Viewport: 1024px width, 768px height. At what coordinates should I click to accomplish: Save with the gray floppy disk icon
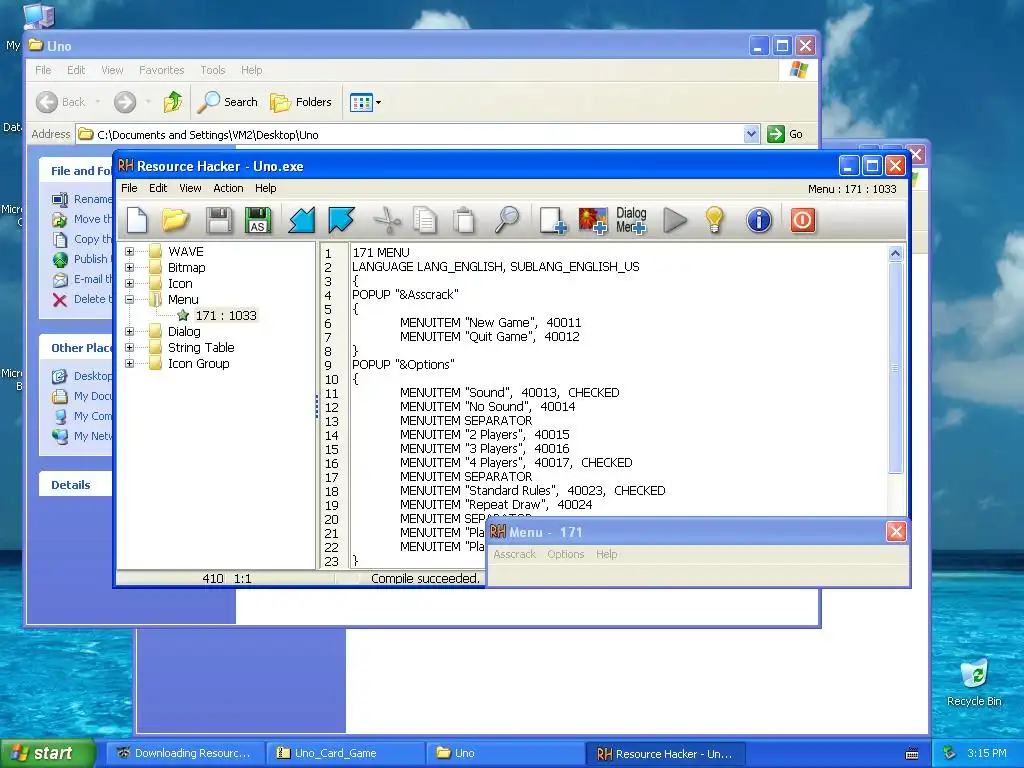coord(219,220)
